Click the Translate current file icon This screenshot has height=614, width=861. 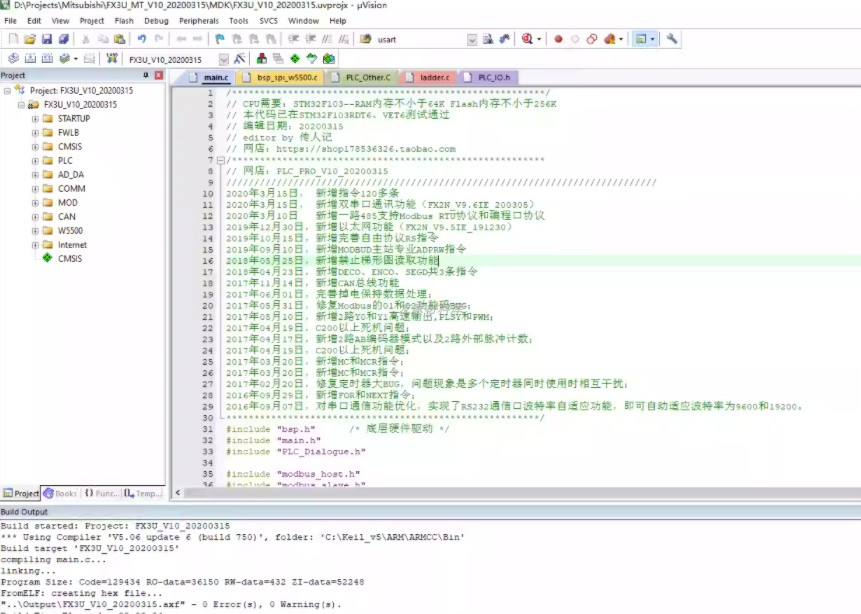pyautogui.click(x=12, y=57)
